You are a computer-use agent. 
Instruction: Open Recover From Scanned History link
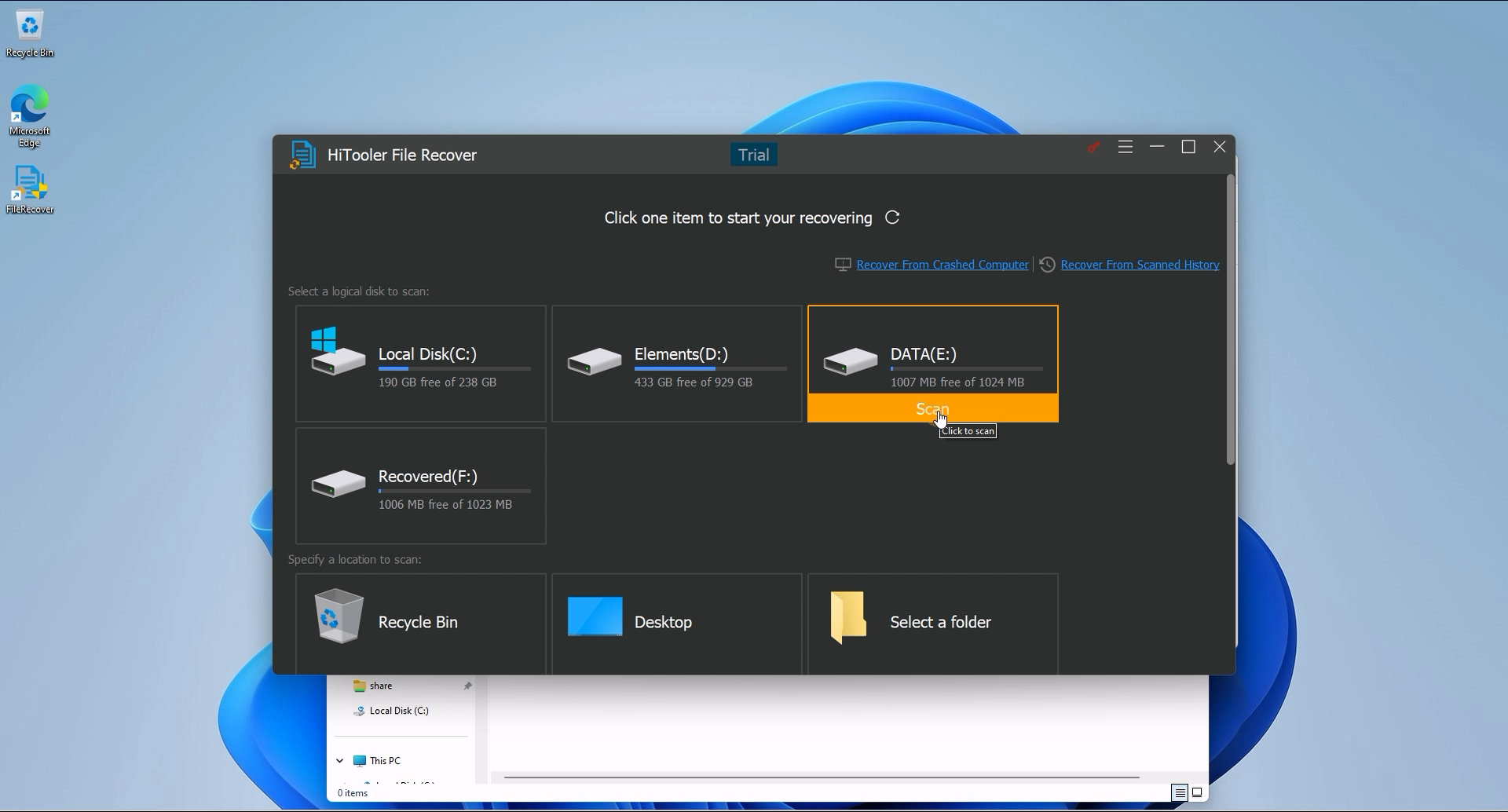(x=1140, y=265)
